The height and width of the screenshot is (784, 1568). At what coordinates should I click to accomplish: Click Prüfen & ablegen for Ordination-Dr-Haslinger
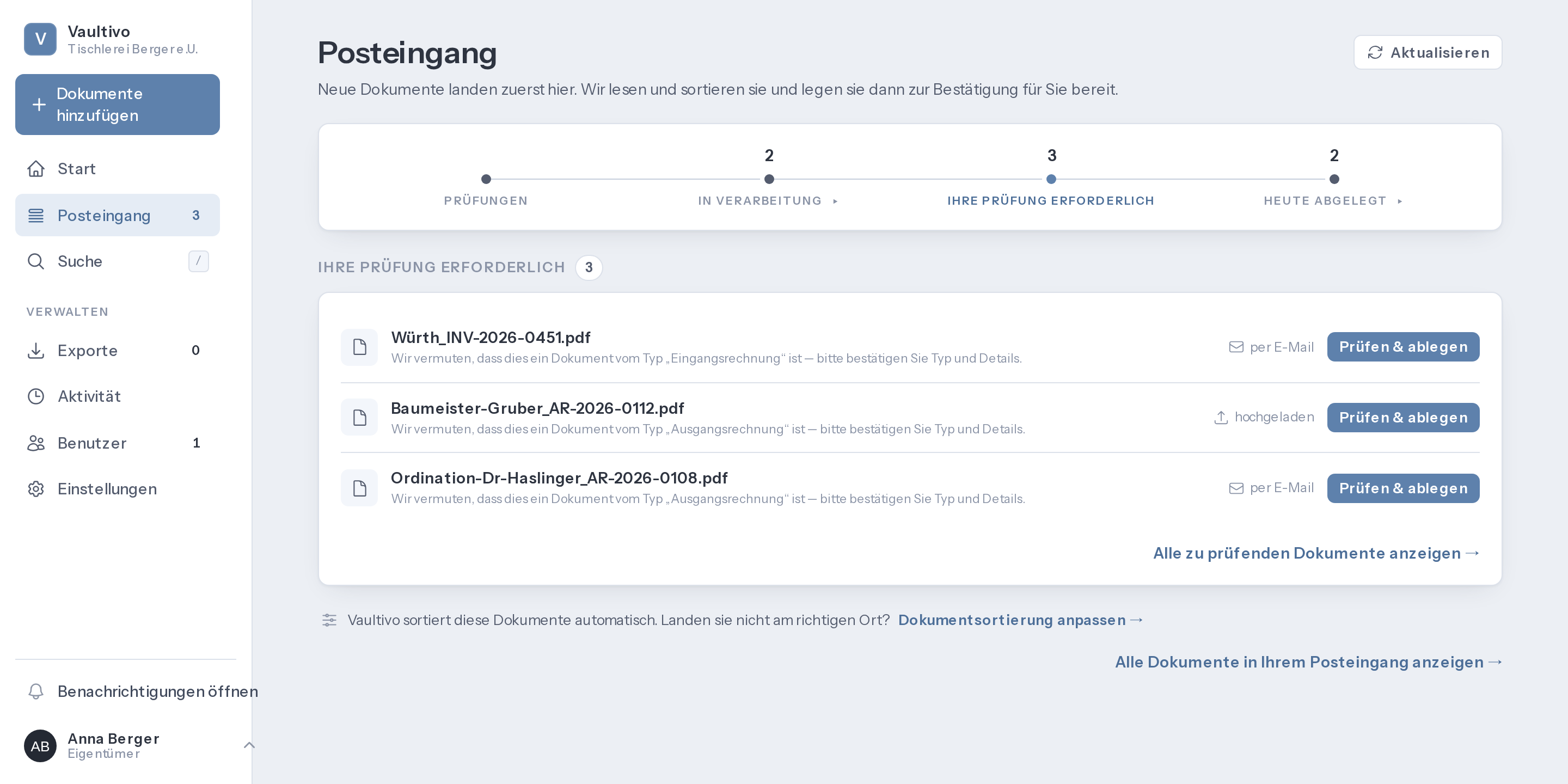coord(1403,488)
